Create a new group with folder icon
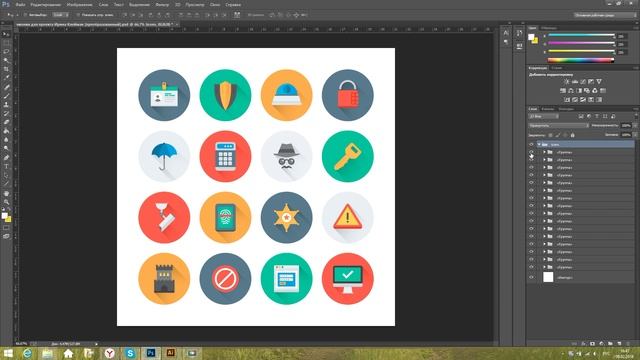The height and width of the screenshot is (360, 640). coord(610,344)
